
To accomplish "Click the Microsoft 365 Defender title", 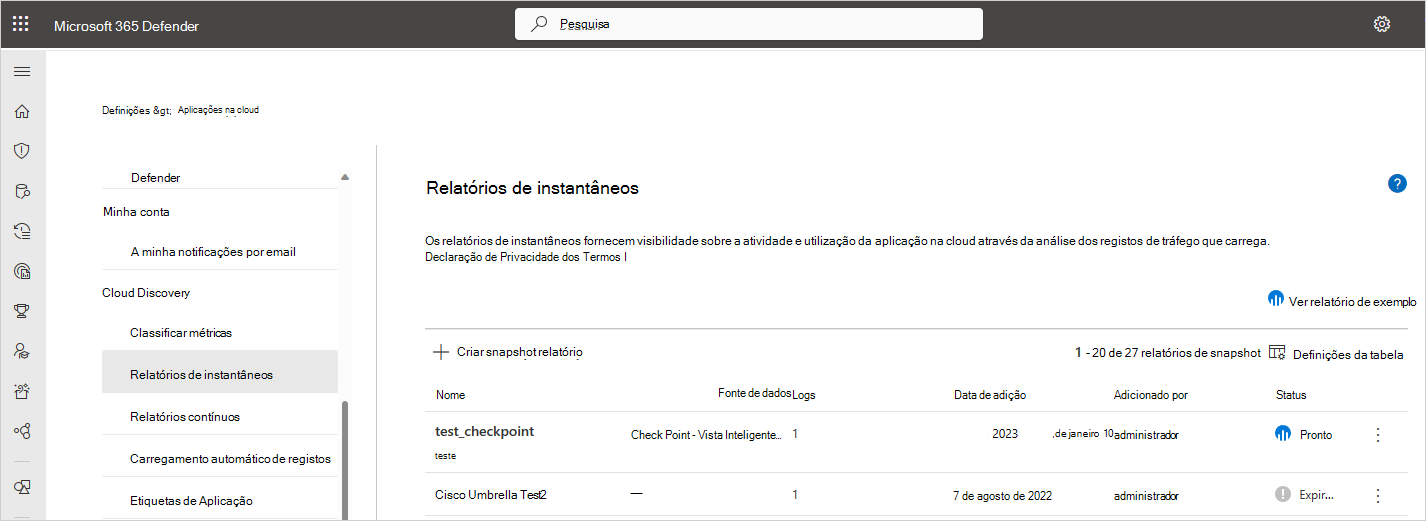I will (126, 26).
